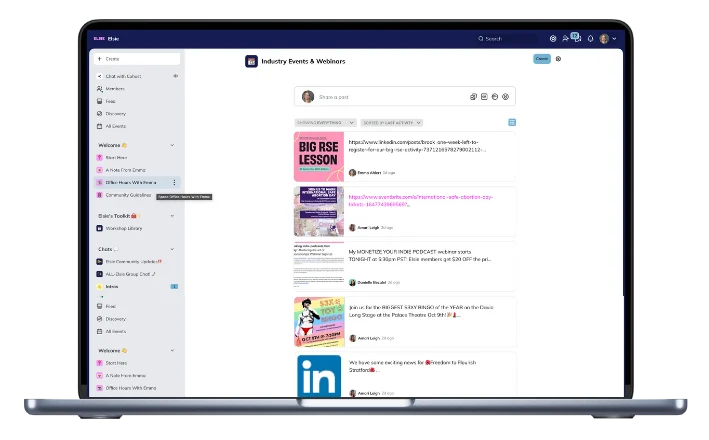Toggle visibility icon next to Chat with Cohort
This screenshot has height=440, width=709.
coord(175,75)
